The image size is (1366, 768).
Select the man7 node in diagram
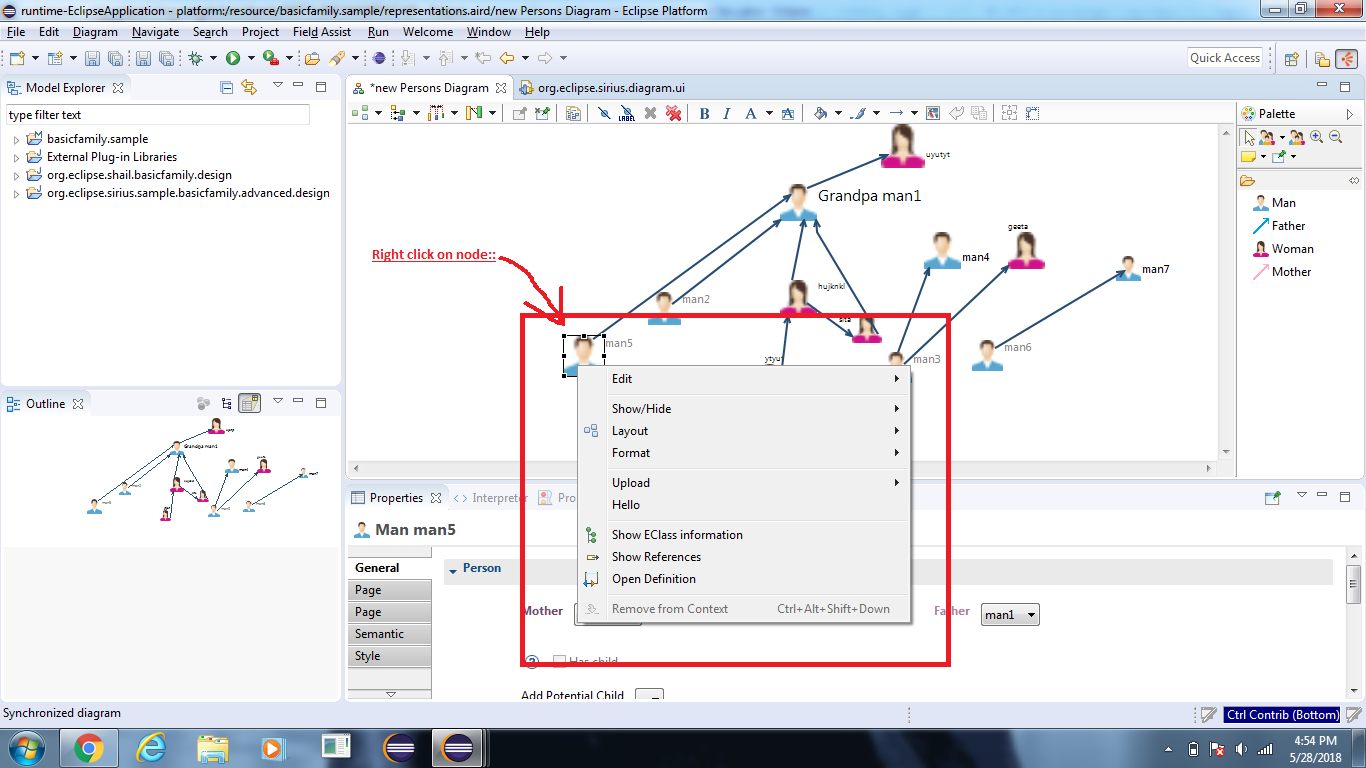(1128, 268)
